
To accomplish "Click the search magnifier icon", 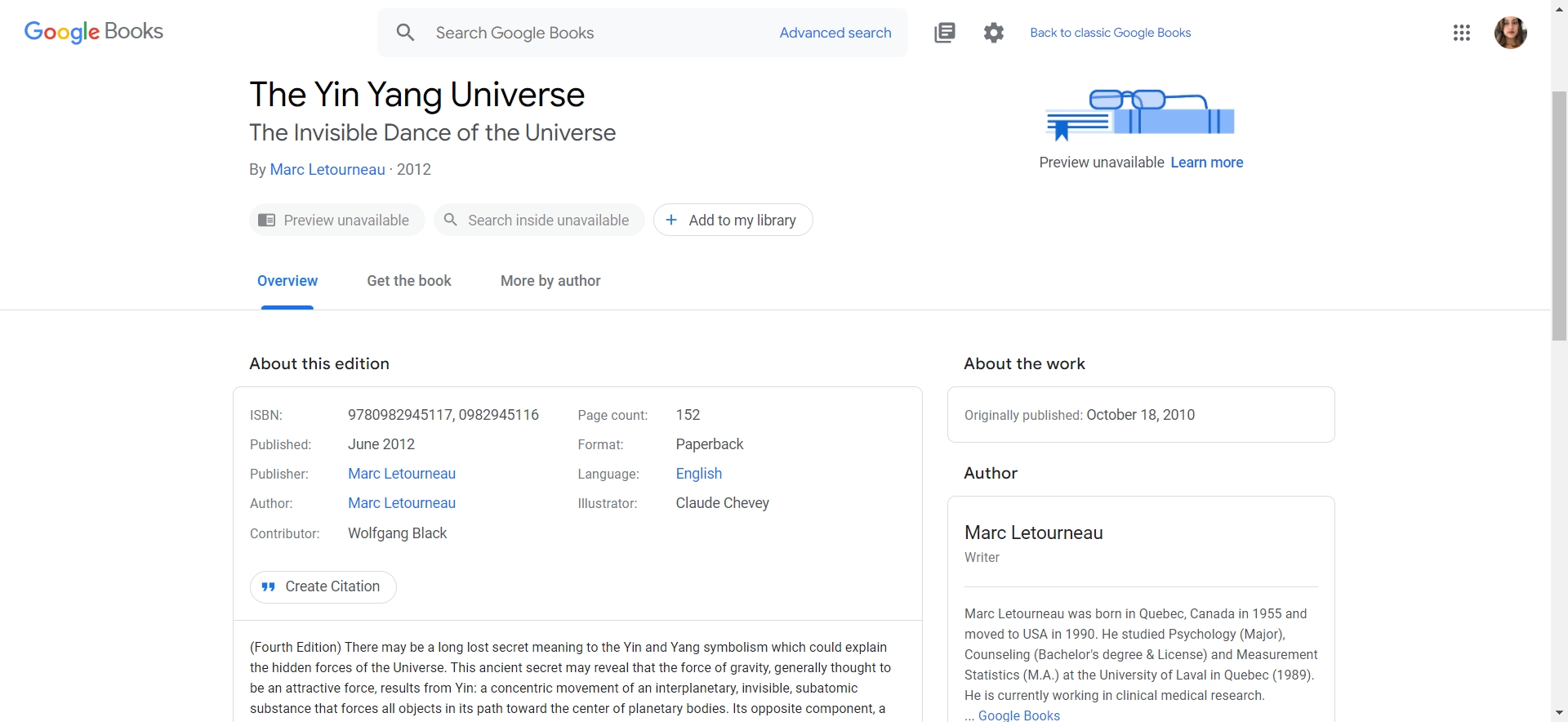I will point(405,33).
